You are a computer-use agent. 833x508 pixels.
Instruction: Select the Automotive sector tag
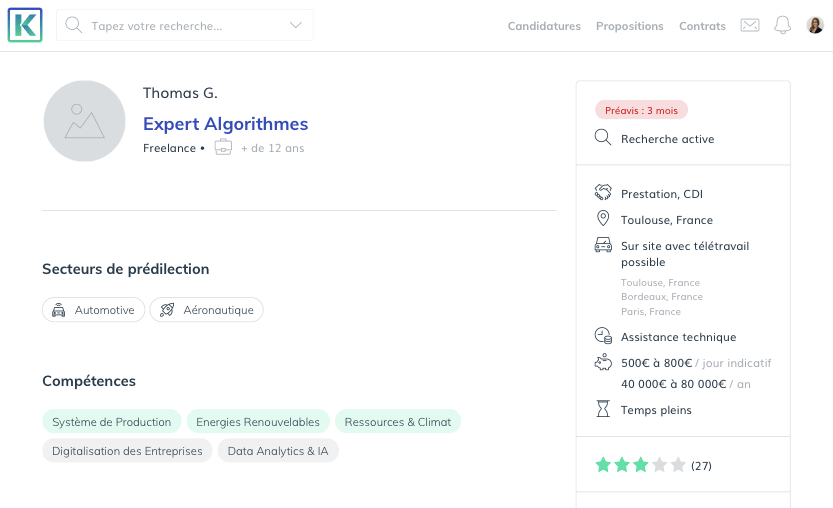(94, 310)
